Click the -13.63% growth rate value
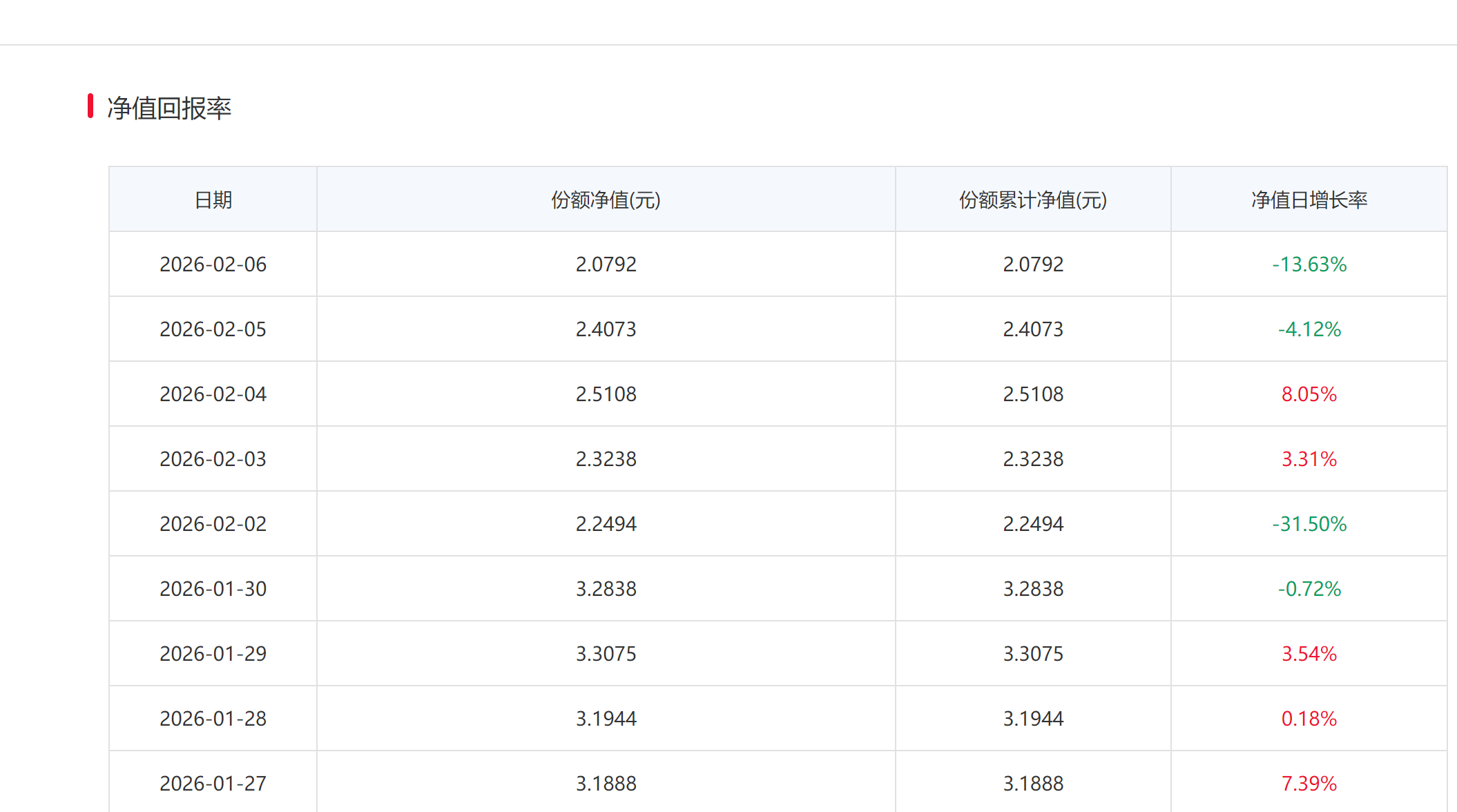 tap(1309, 264)
